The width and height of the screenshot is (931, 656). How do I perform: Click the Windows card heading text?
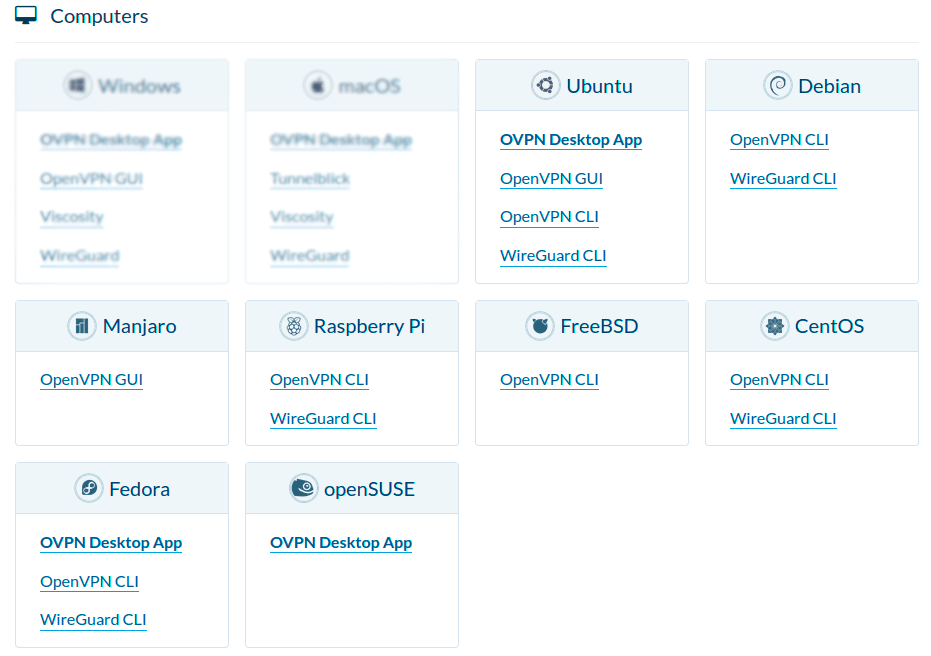pos(140,86)
